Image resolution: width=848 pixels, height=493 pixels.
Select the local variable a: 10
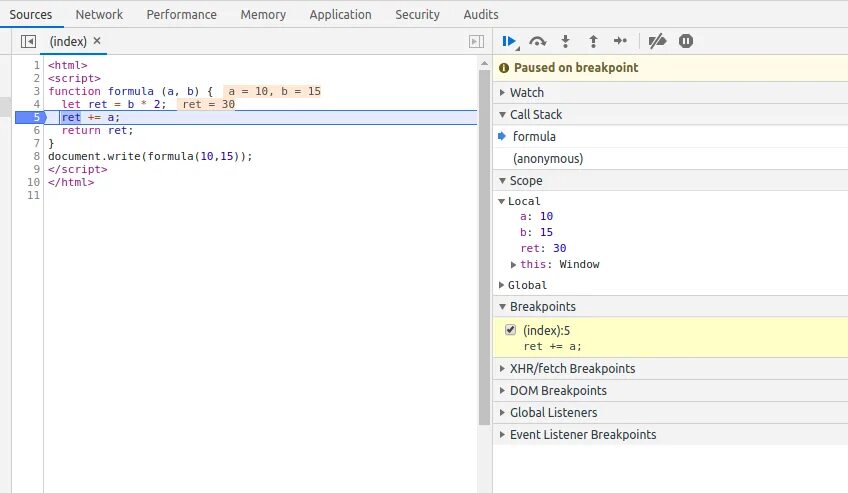[x=536, y=216]
